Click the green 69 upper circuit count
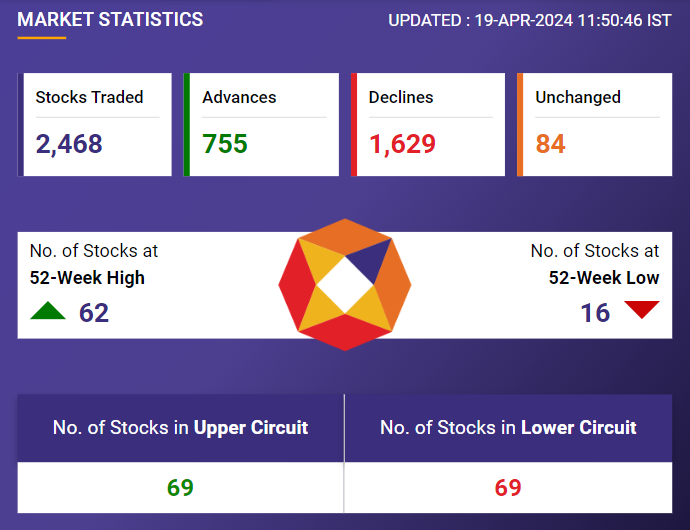 pyautogui.click(x=180, y=488)
